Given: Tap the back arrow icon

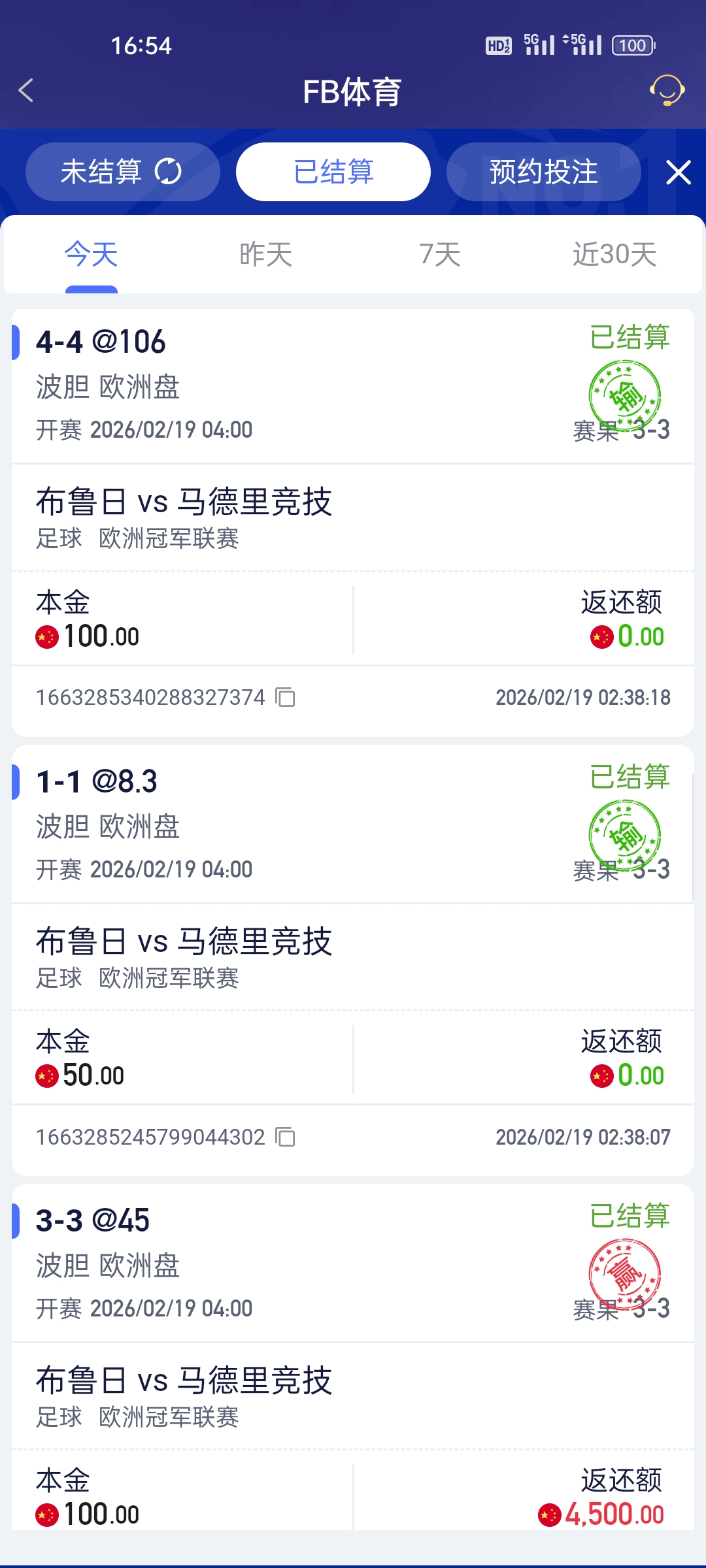Looking at the screenshot, I should 26,91.
